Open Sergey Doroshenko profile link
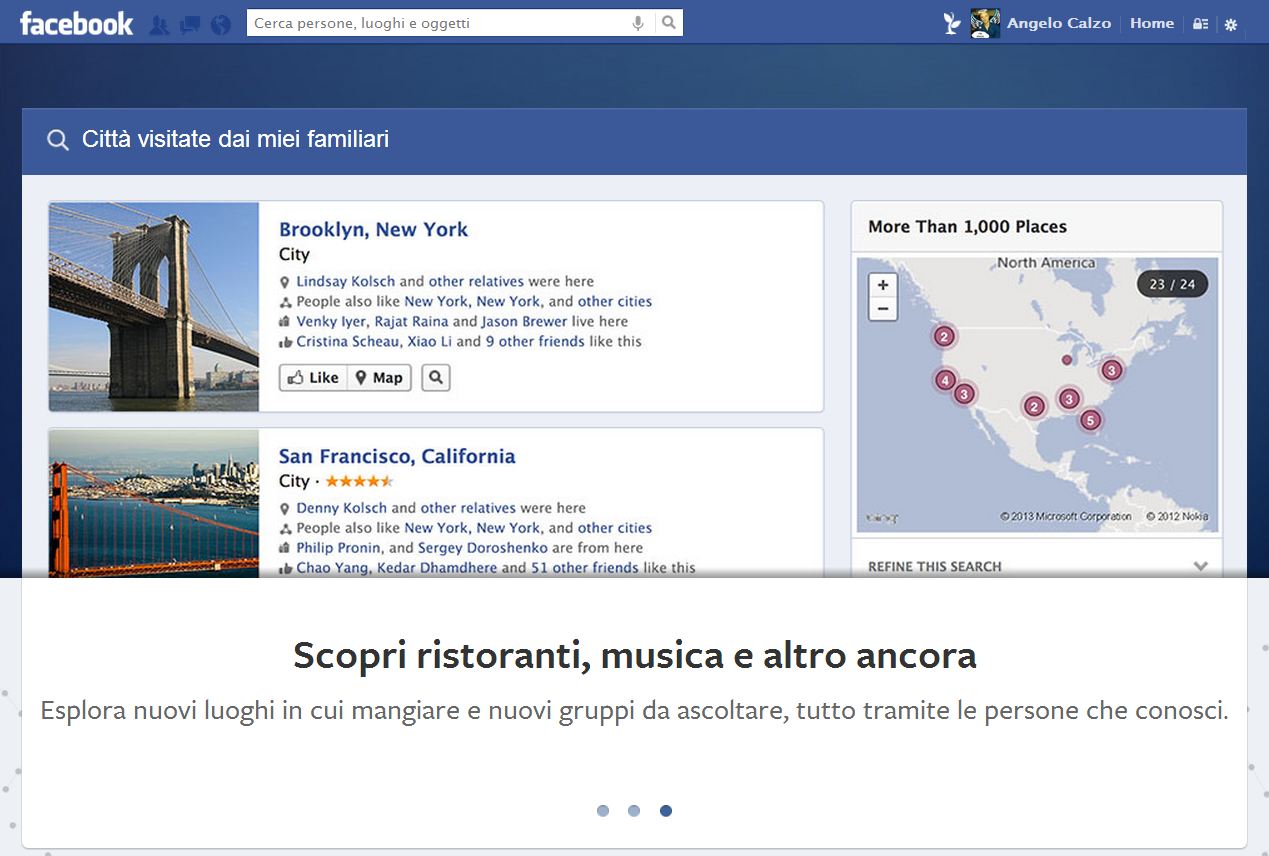This screenshot has width=1269, height=856. click(483, 548)
